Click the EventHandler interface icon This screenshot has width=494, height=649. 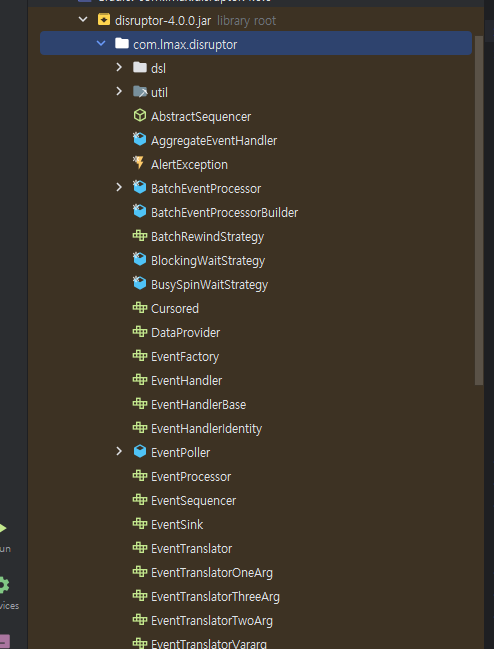click(140, 380)
